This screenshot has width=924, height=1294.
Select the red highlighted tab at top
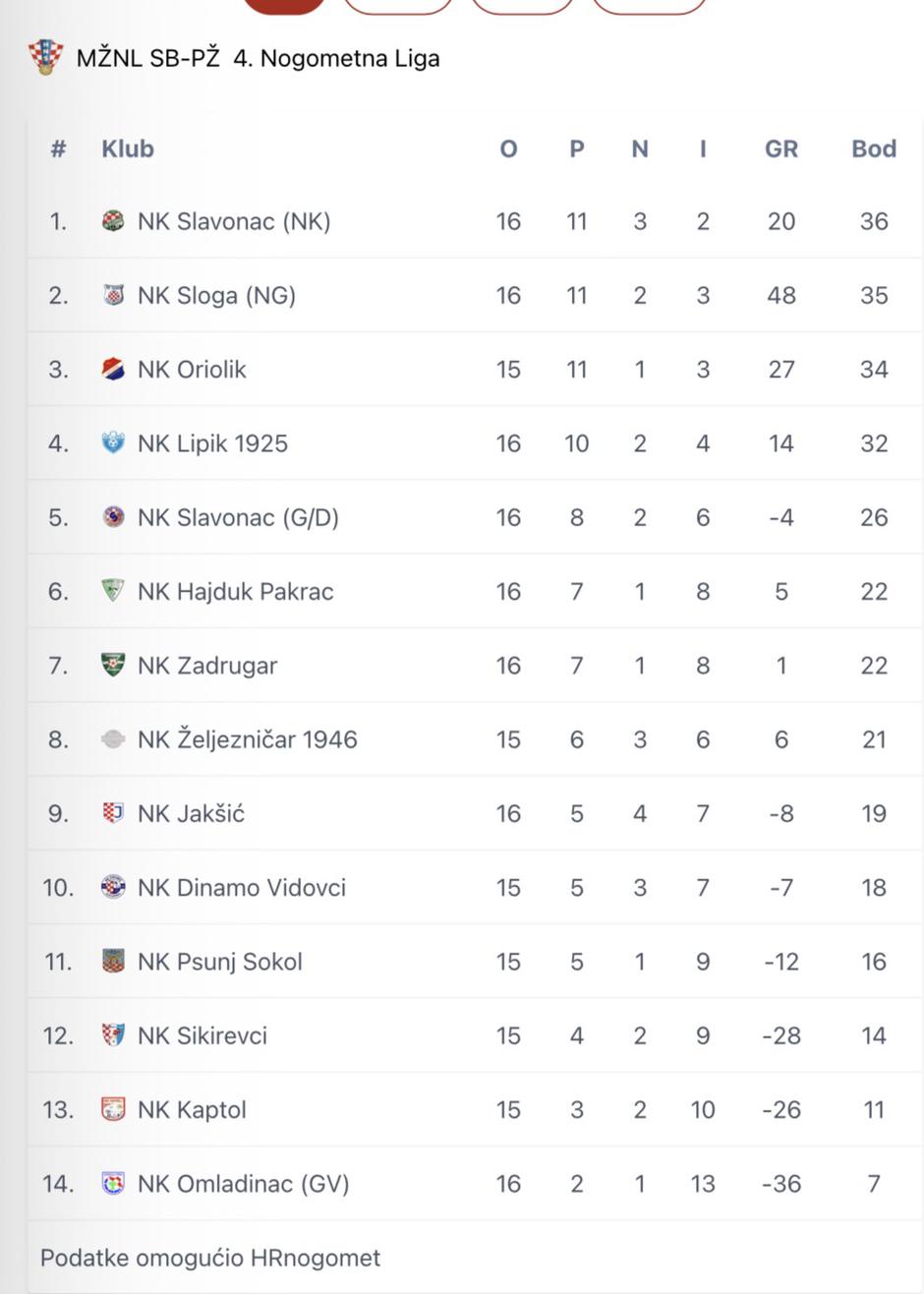pos(284,6)
